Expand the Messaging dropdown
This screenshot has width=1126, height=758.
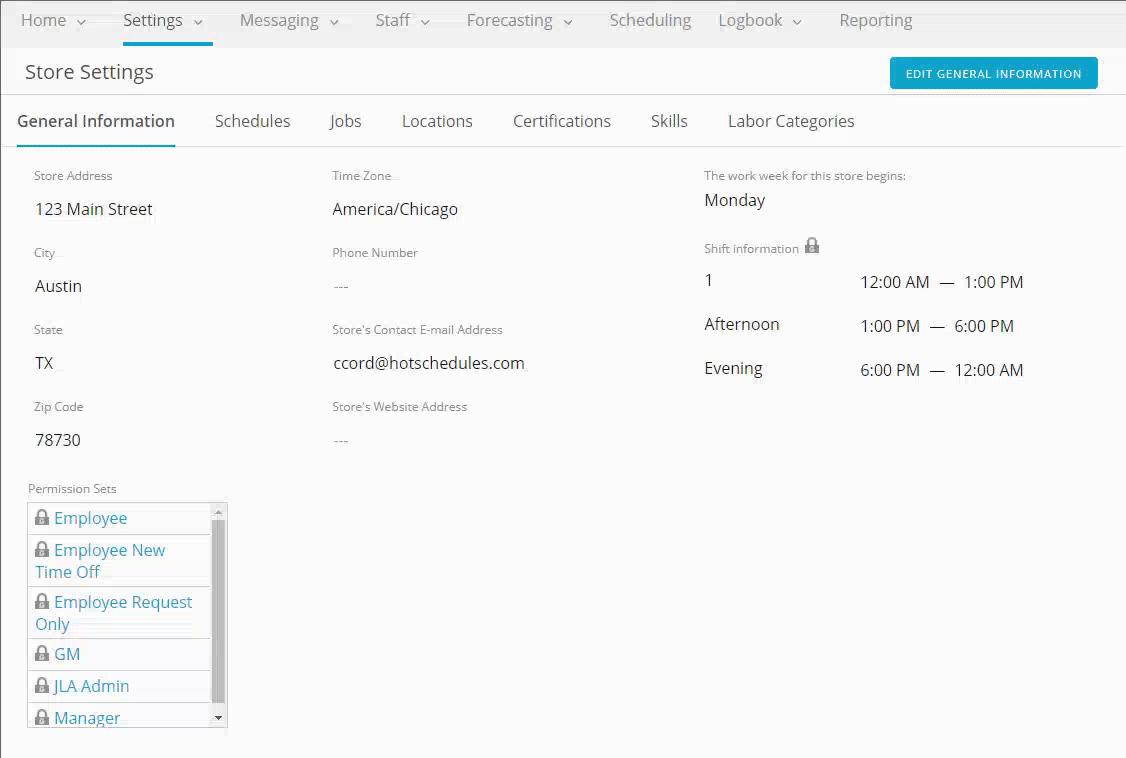point(333,20)
